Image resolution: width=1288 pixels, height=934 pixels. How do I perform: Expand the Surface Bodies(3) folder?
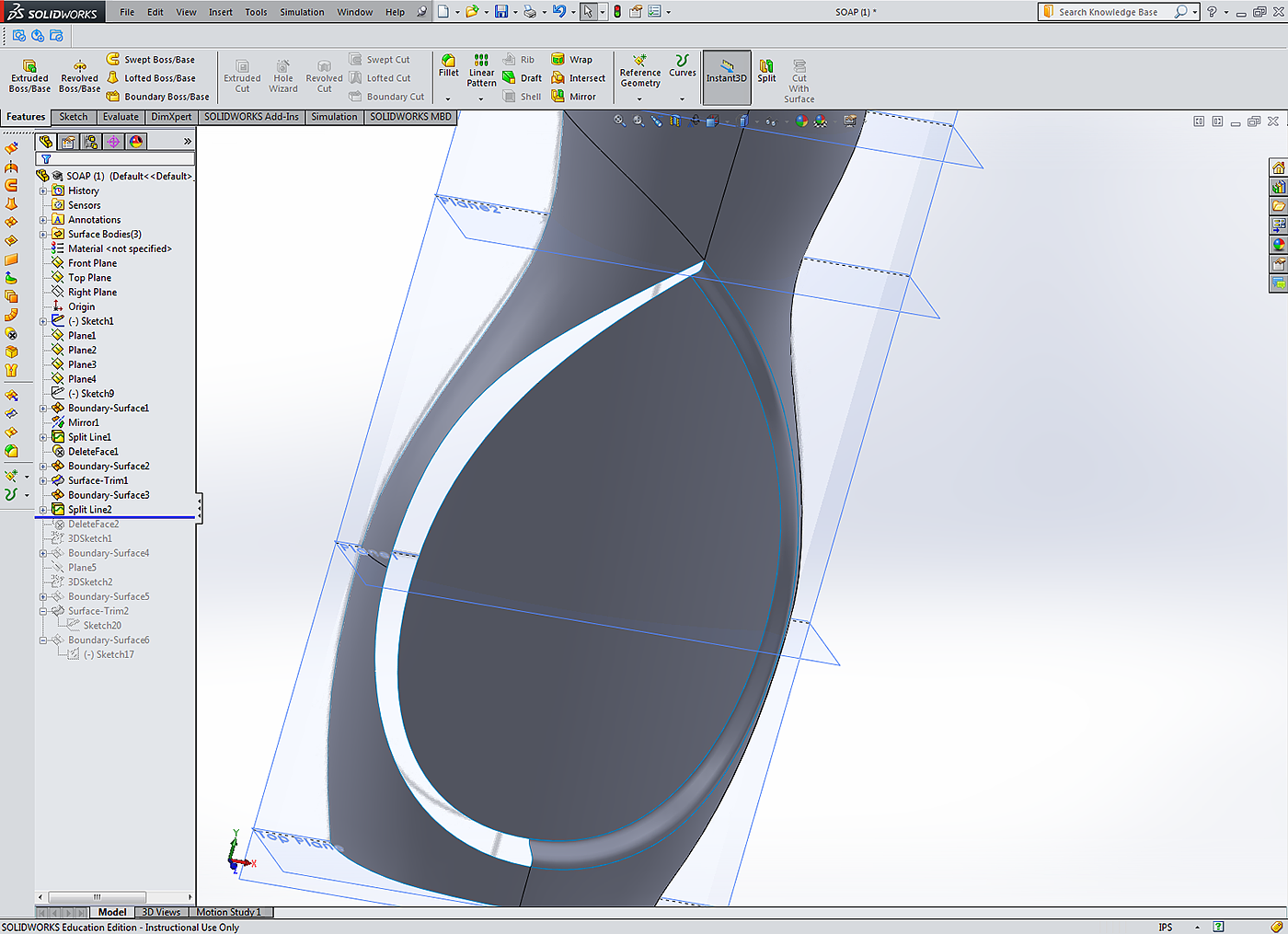[43, 235]
